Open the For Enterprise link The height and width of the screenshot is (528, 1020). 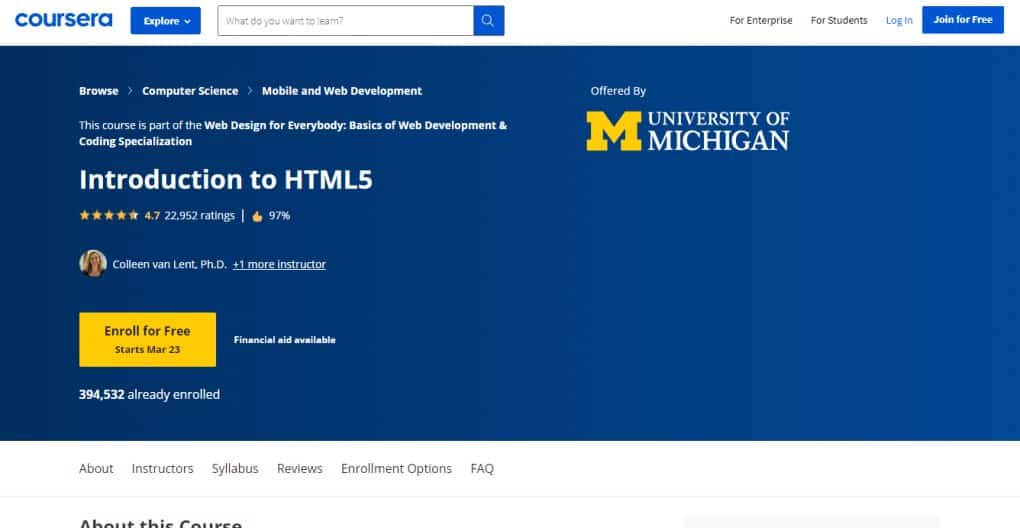(760, 20)
